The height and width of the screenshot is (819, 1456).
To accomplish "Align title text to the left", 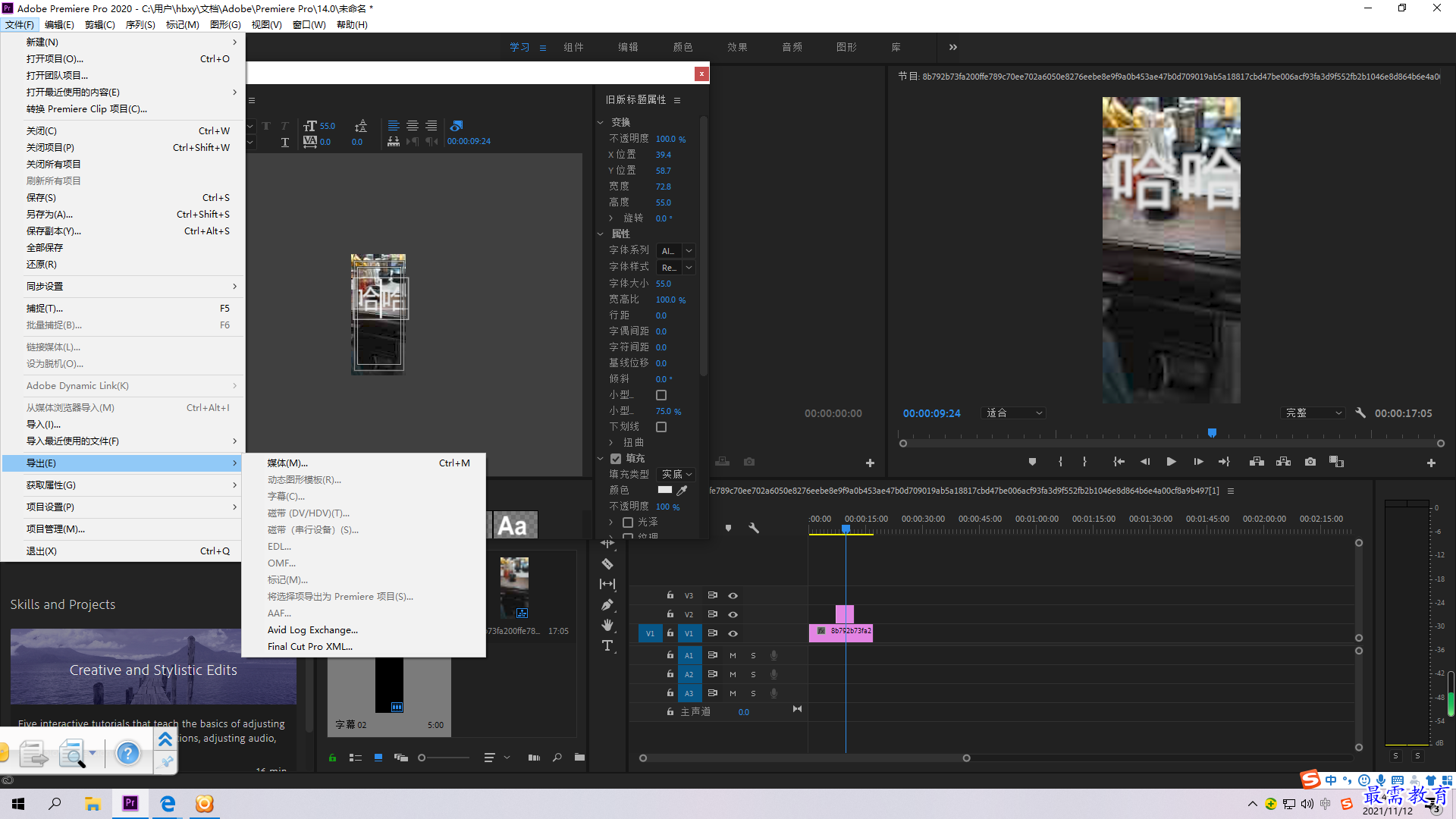I will coord(394,126).
